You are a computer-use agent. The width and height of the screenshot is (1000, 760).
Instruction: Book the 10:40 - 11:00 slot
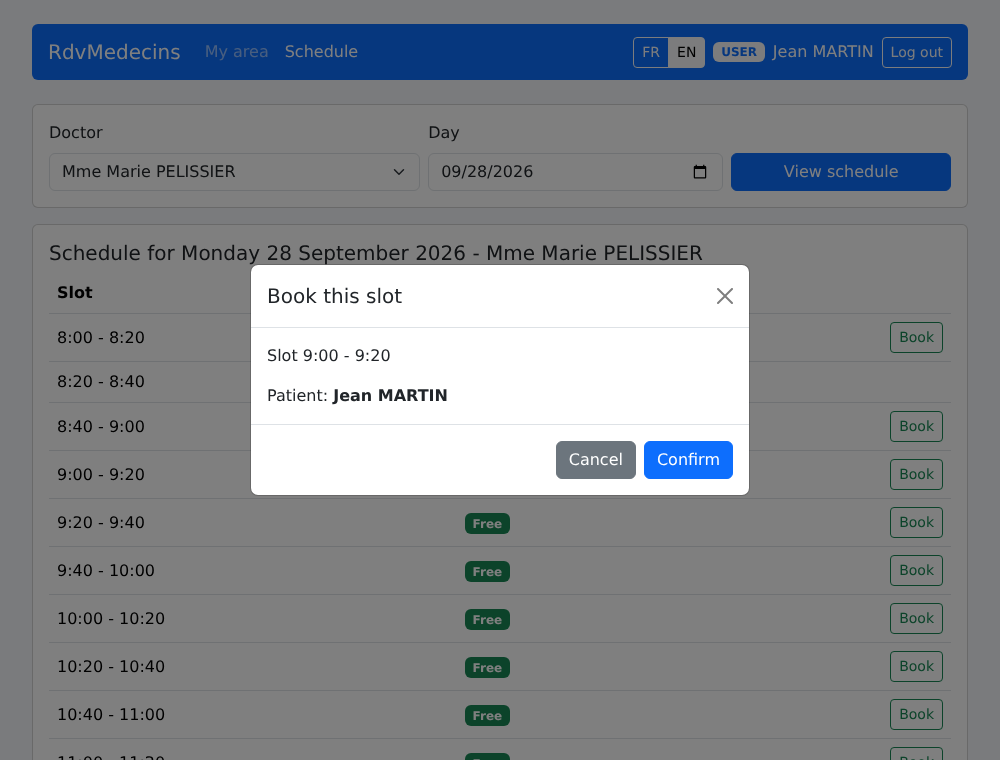[916, 714]
